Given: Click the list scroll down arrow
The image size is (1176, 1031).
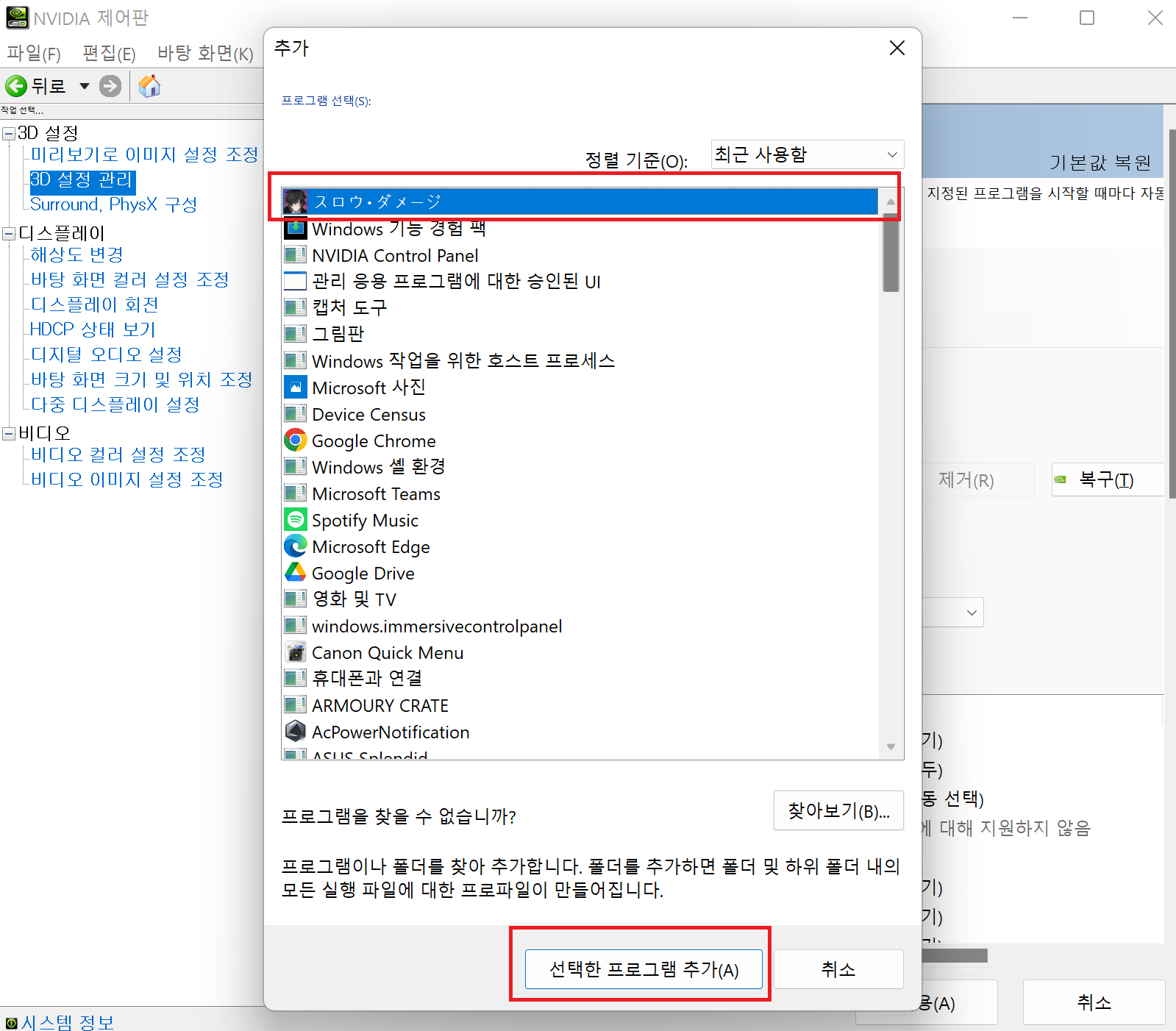Looking at the screenshot, I should [x=891, y=746].
